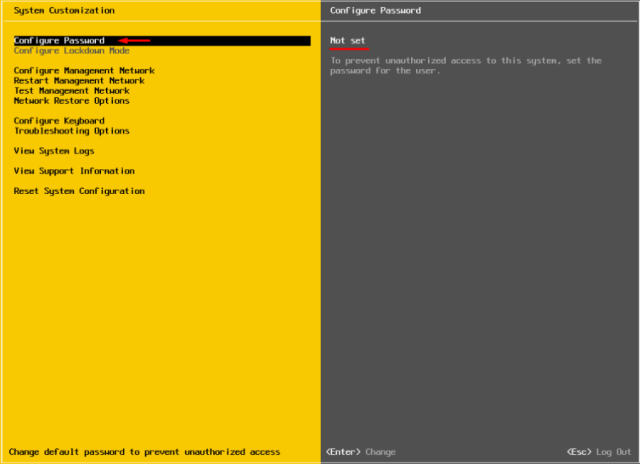This screenshot has height=464, width=640.
Task: Open Network Restore Options
Action: 71,101
